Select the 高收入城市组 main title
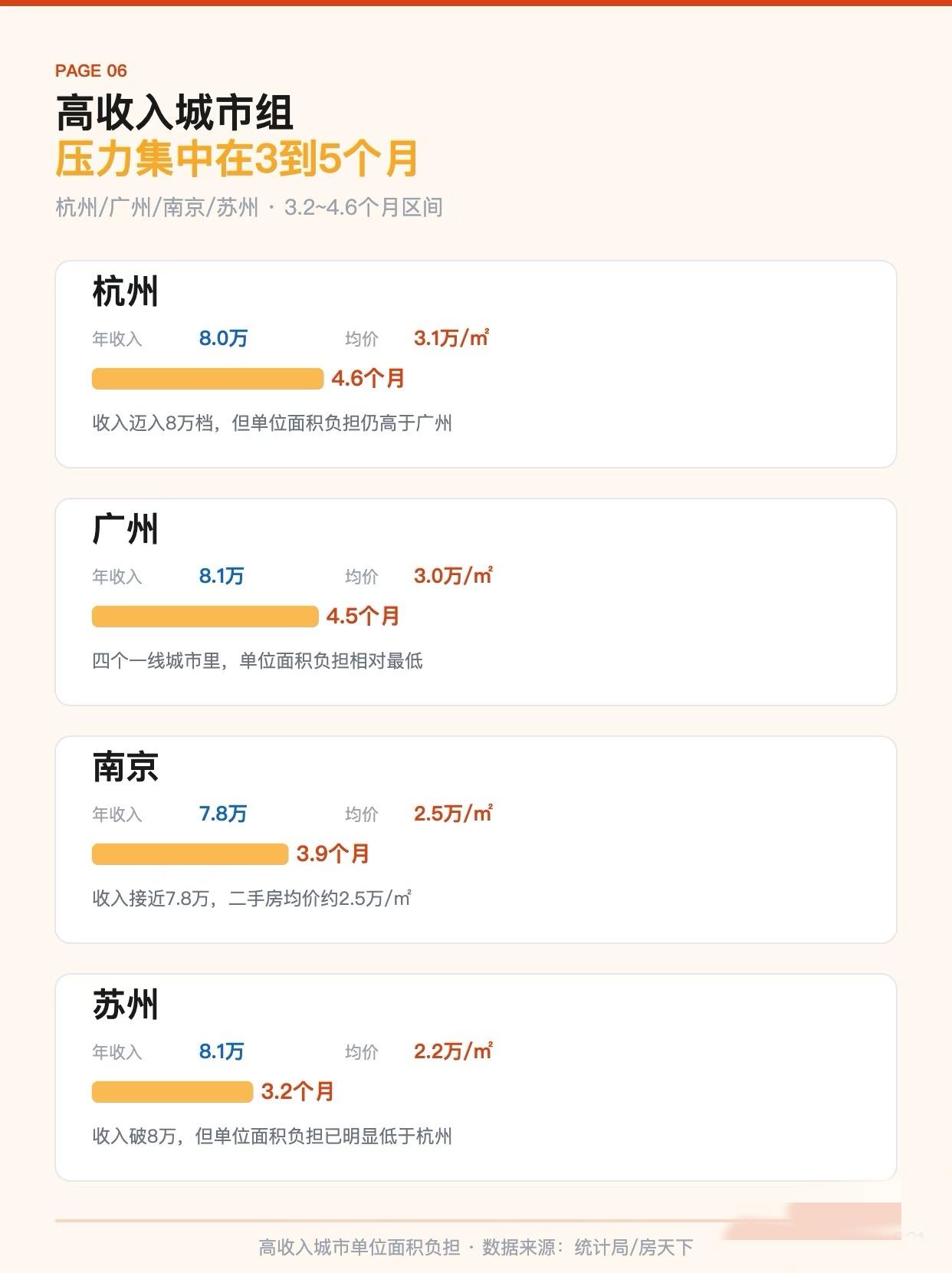The height and width of the screenshot is (1273, 952). pyautogui.click(x=175, y=113)
